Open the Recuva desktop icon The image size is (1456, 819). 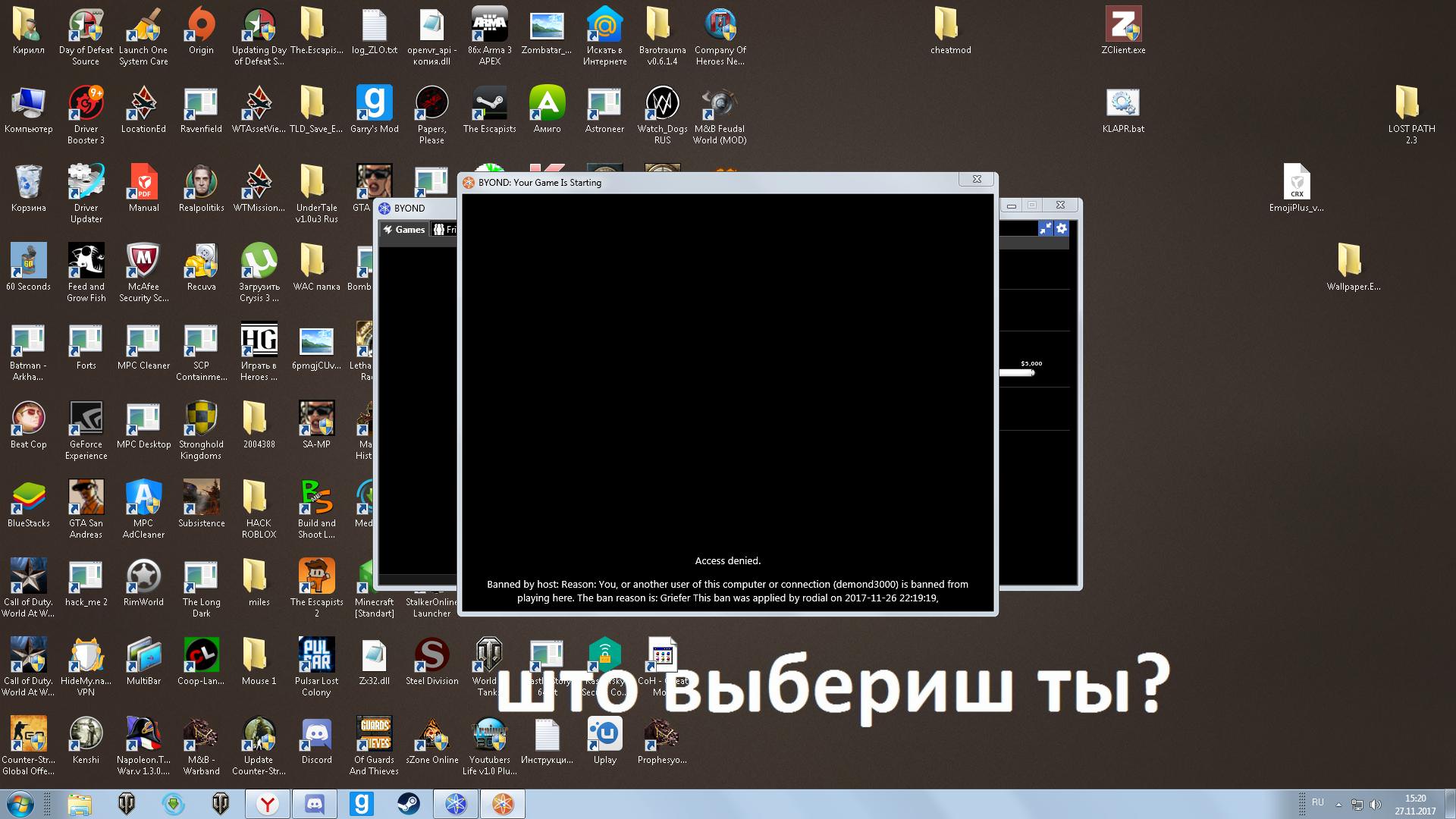click(201, 268)
